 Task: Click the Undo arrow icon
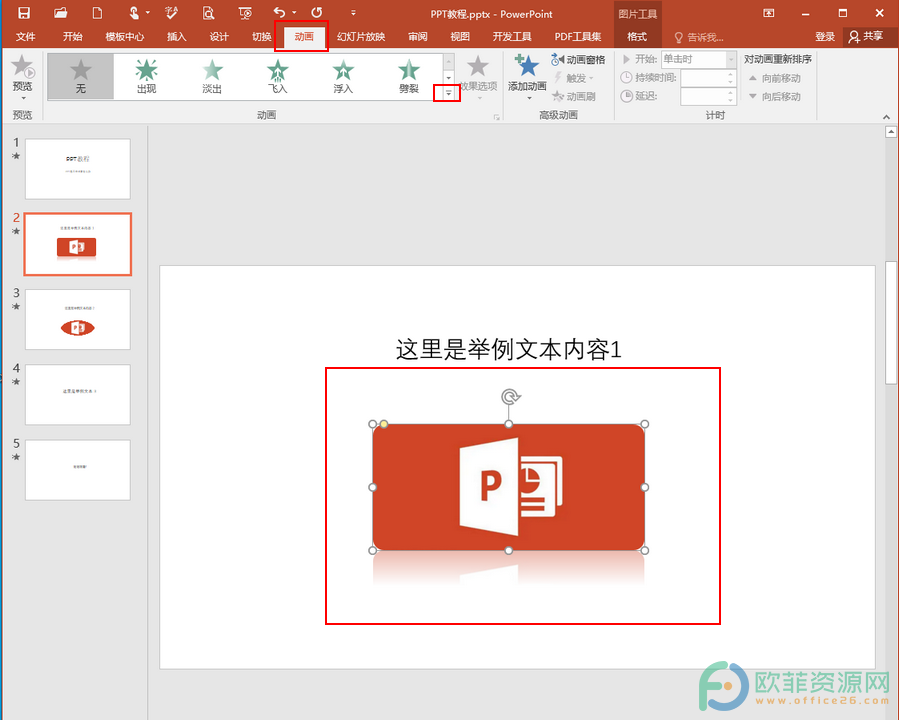pos(279,13)
